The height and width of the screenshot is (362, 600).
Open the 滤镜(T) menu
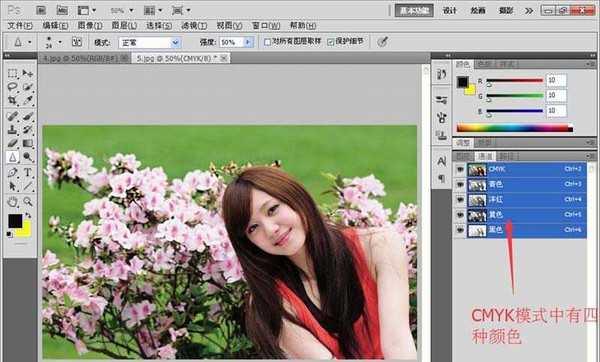pyautogui.click(x=194, y=26)
